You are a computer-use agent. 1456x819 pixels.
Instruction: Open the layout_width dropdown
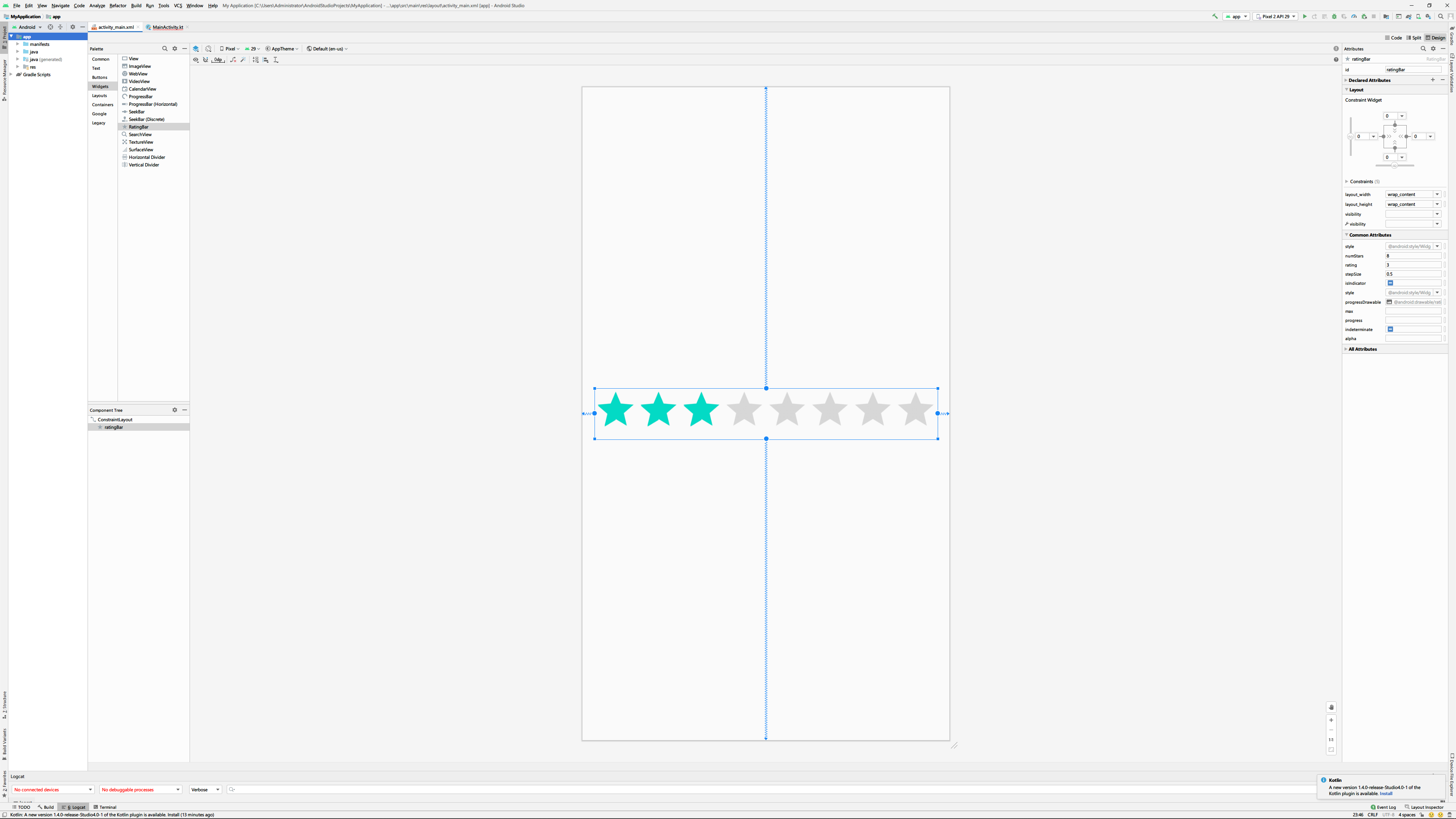(x=1437, y=195)
